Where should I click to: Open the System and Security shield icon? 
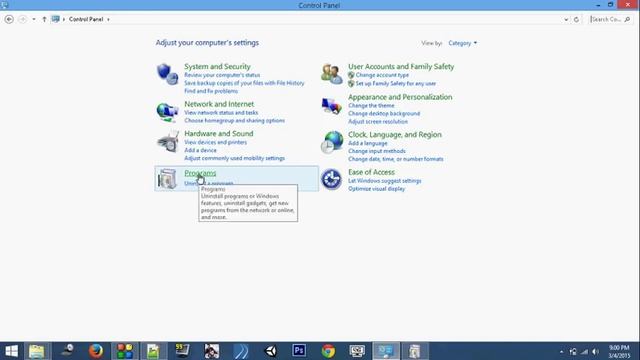point(167,74)
